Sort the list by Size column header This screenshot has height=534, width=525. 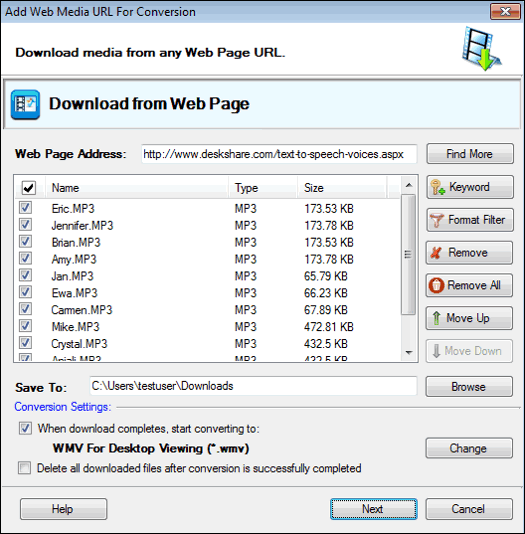[342, 188]
